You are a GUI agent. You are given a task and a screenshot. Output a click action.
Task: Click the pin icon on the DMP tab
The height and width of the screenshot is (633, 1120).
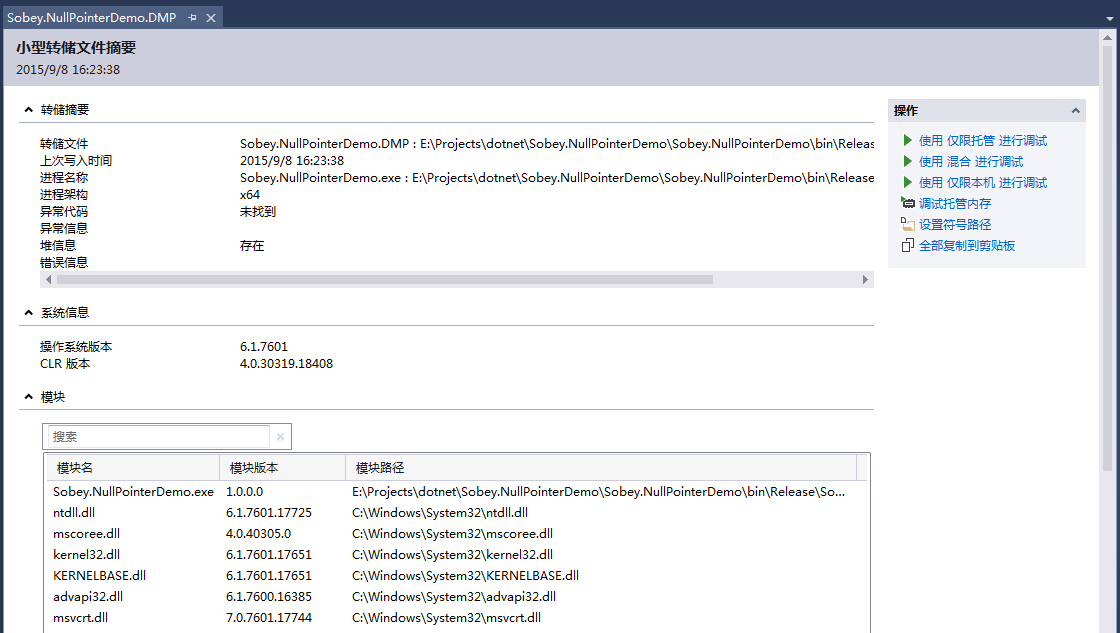[193, 18]
